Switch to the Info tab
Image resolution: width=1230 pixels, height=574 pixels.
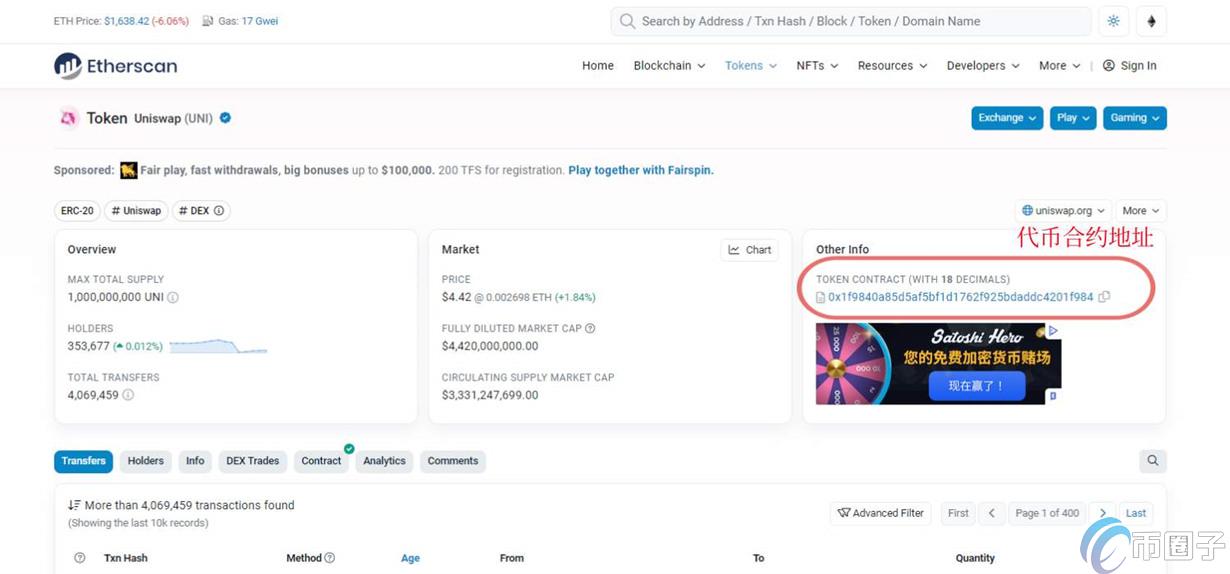(195, 461)
